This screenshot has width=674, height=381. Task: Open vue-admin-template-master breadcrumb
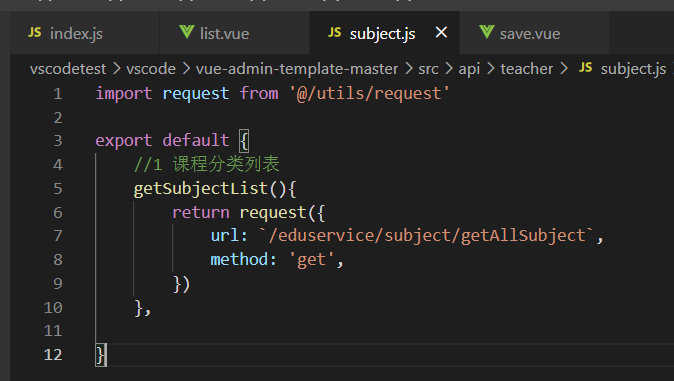(x=297, y=69)
